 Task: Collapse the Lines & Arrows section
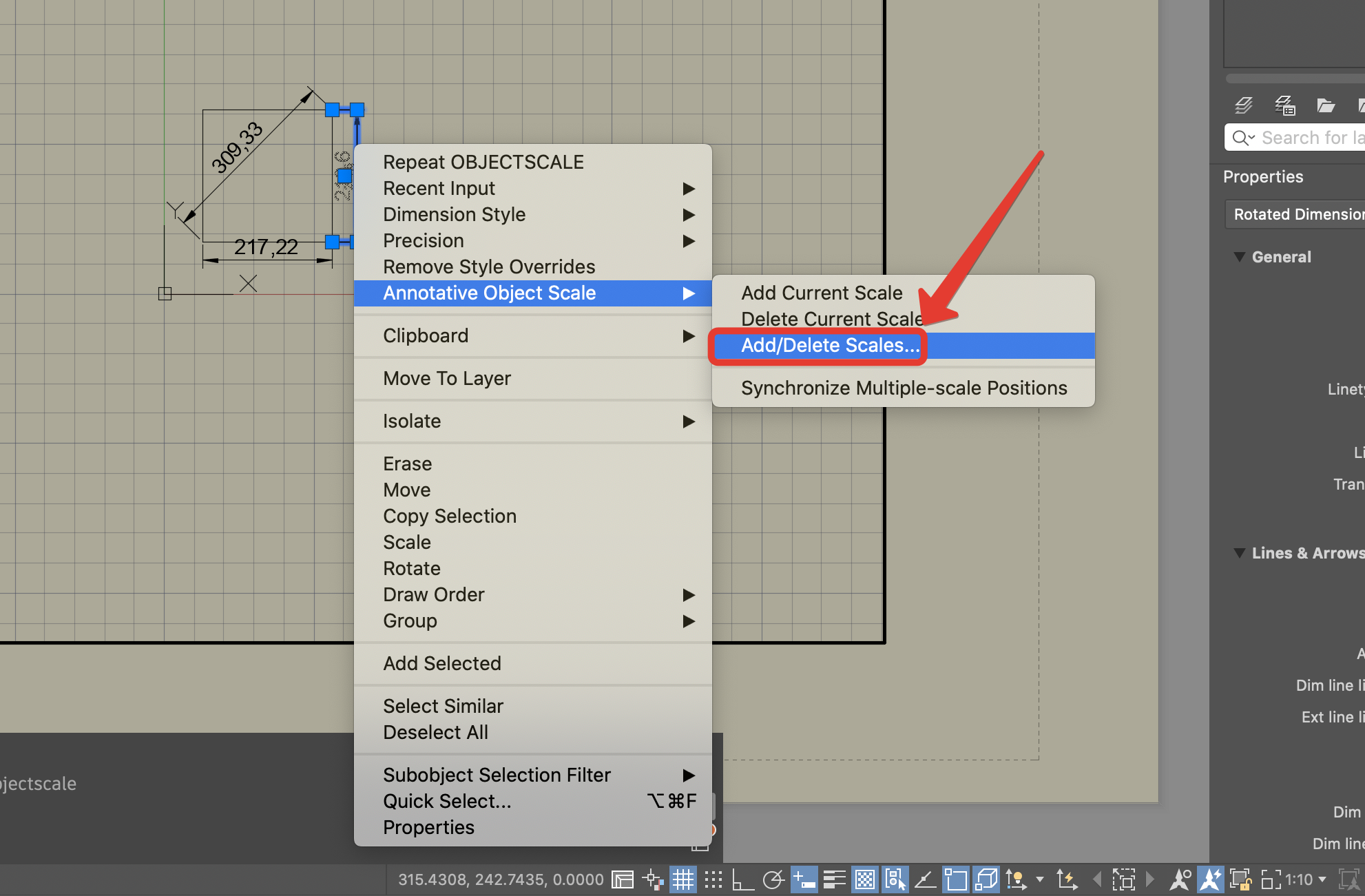(x=1239, y=553)
